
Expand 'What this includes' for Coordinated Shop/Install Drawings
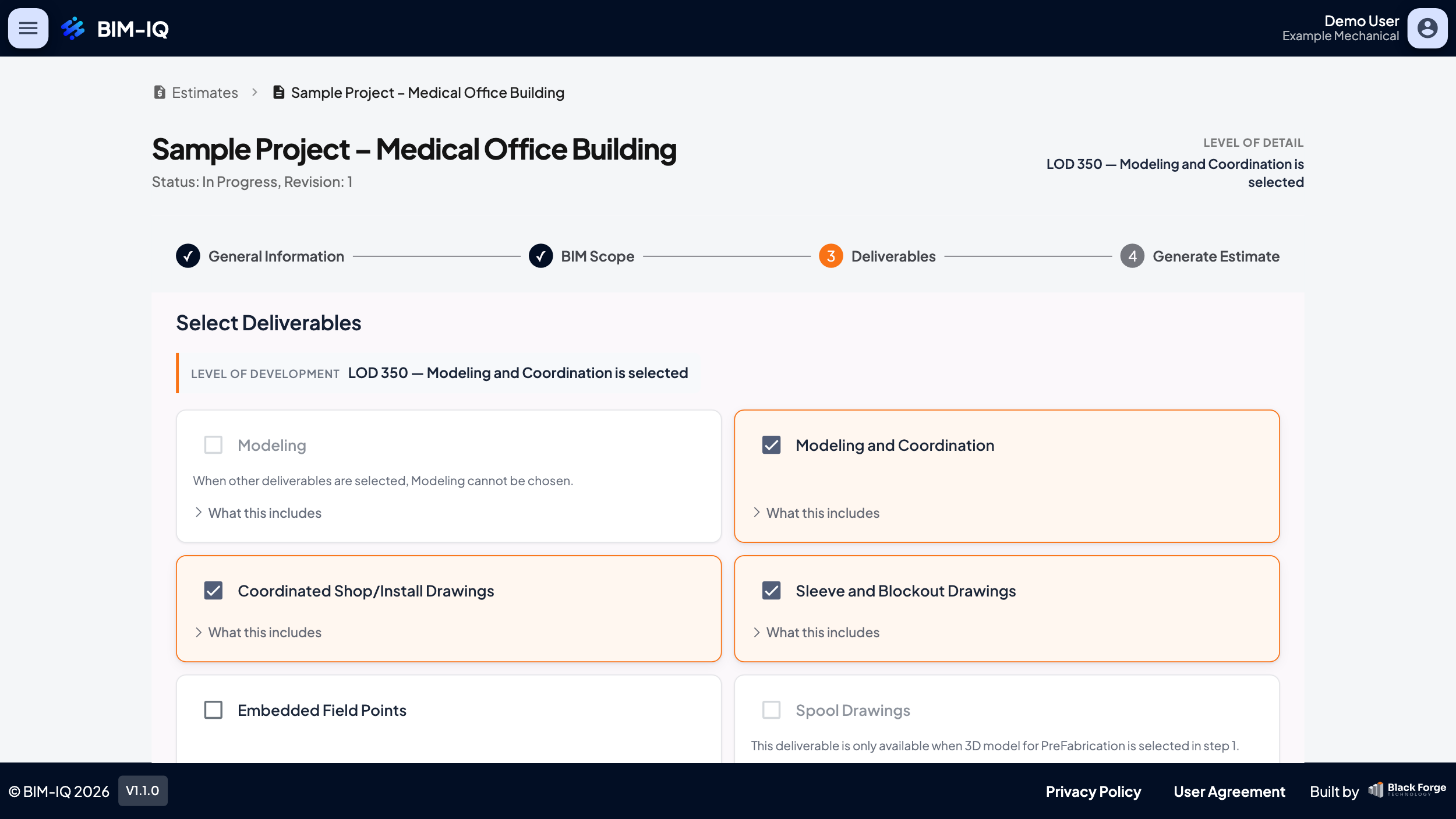coord(257,632)
